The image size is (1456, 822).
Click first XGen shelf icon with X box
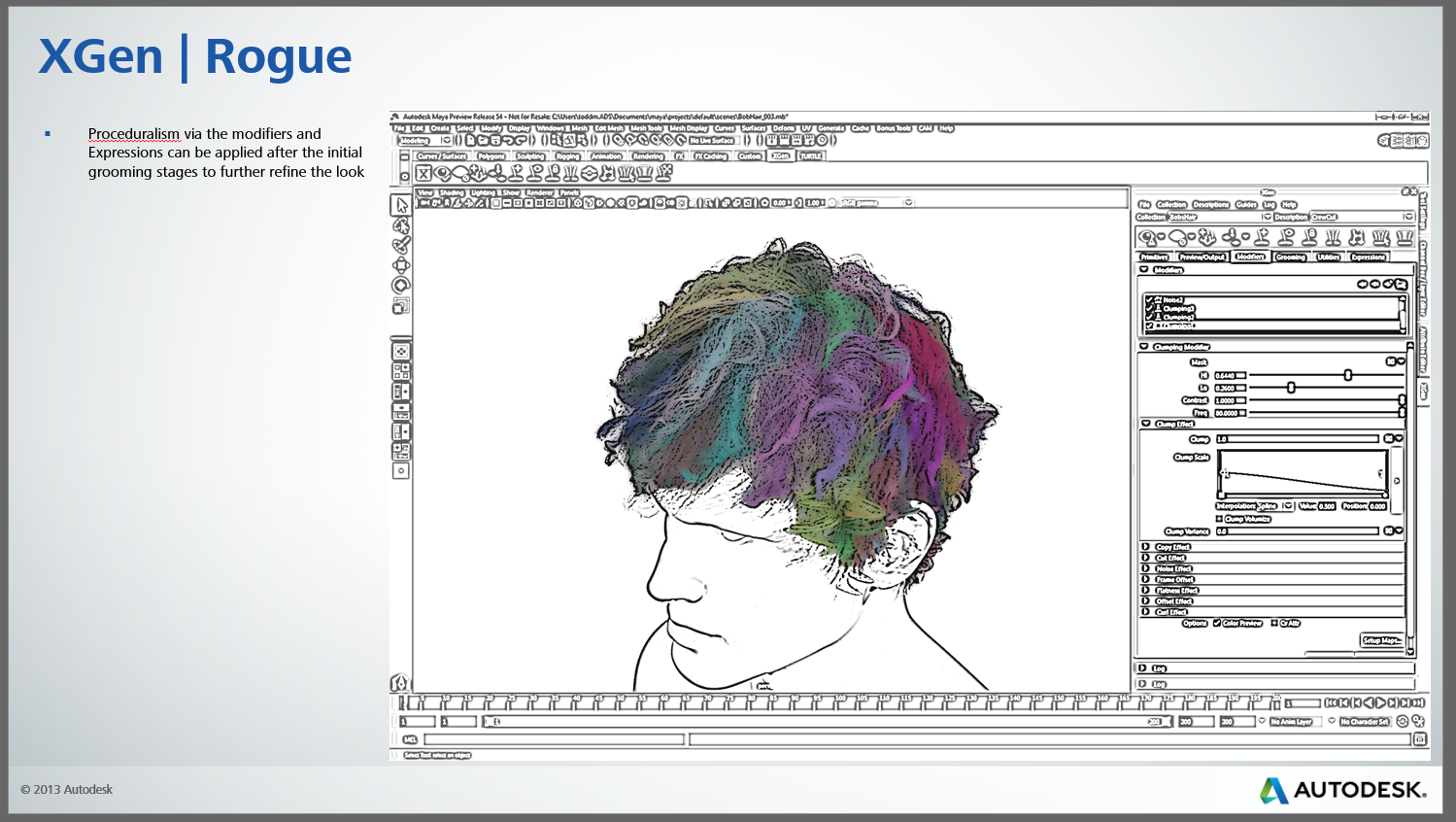tap(423, 173)
